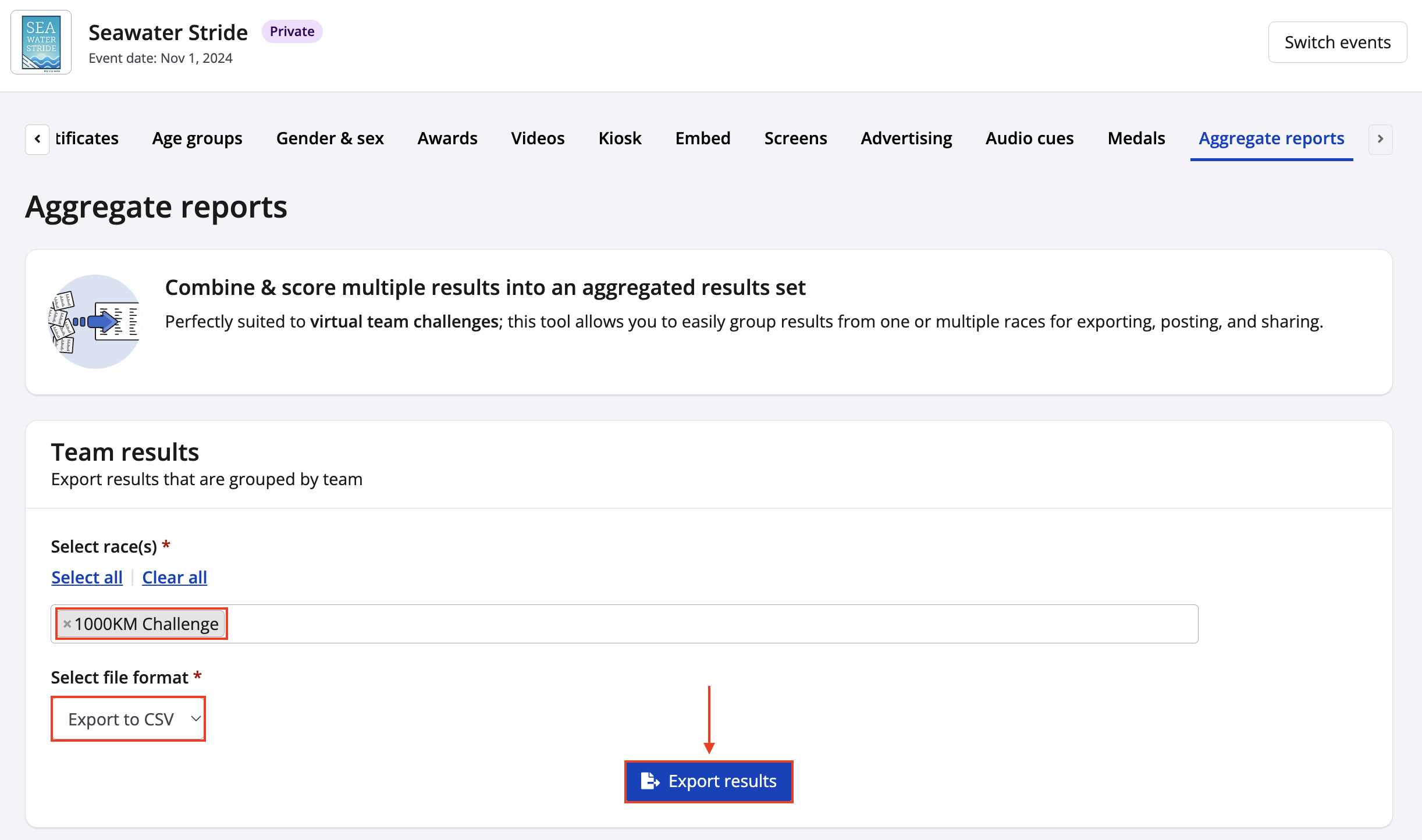Open the Embed tab
The width and height of the screenshot is (1422, 840).
coord(702,138)
